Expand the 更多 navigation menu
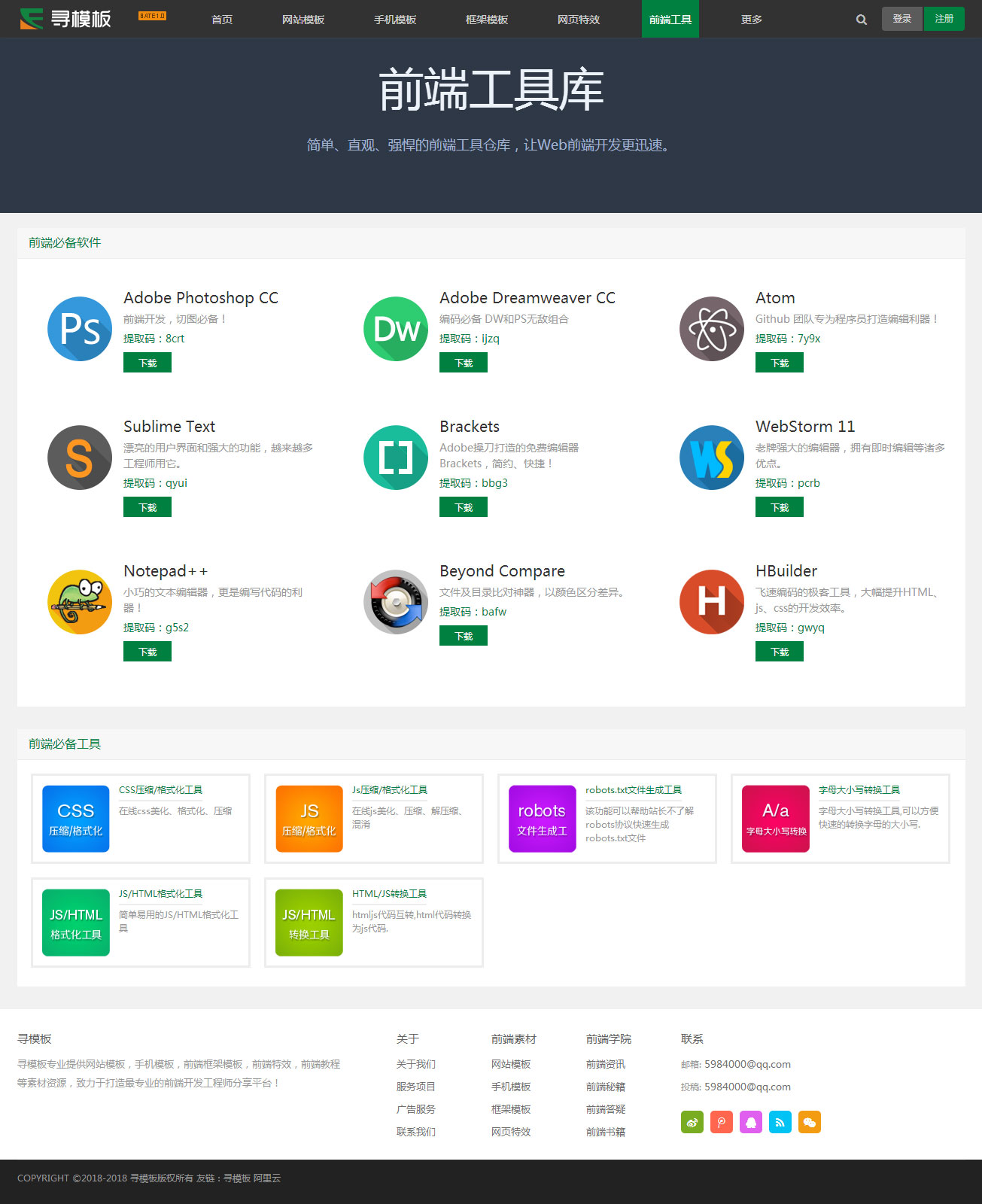This screenshot has width=982, height=1204. (752, 20)
